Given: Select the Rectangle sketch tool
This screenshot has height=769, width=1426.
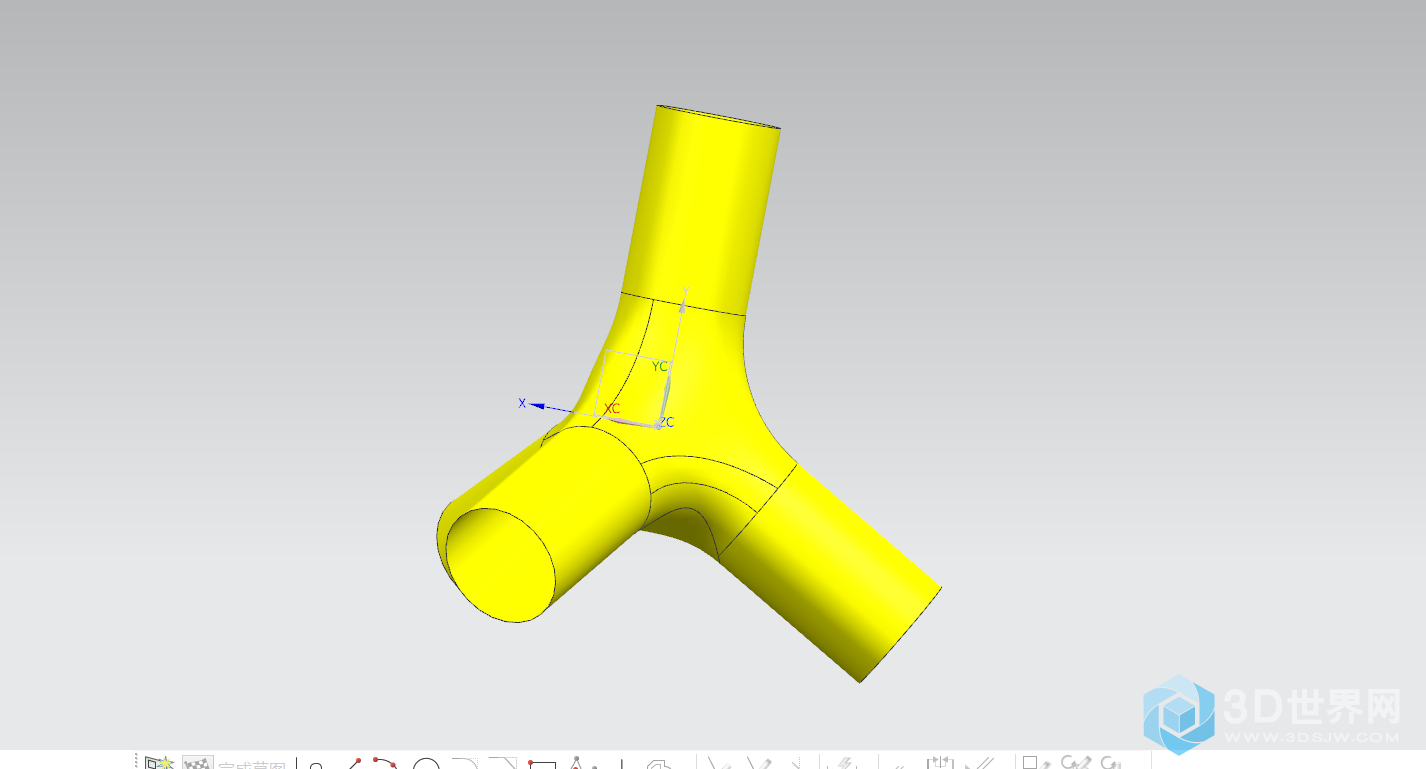Looking at the screenshot, I should click(x=542, y=764).
